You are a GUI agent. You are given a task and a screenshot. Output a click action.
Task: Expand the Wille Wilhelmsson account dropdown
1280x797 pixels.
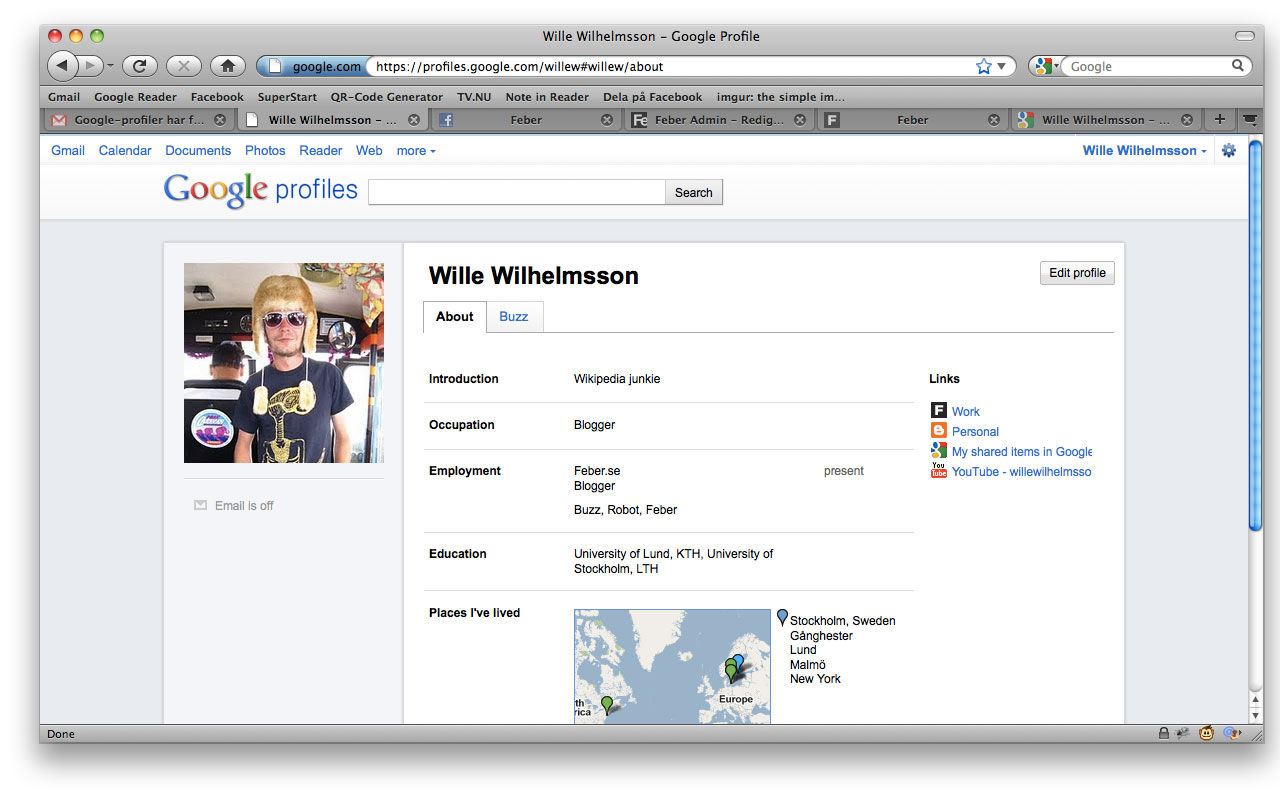point(1143,150)
